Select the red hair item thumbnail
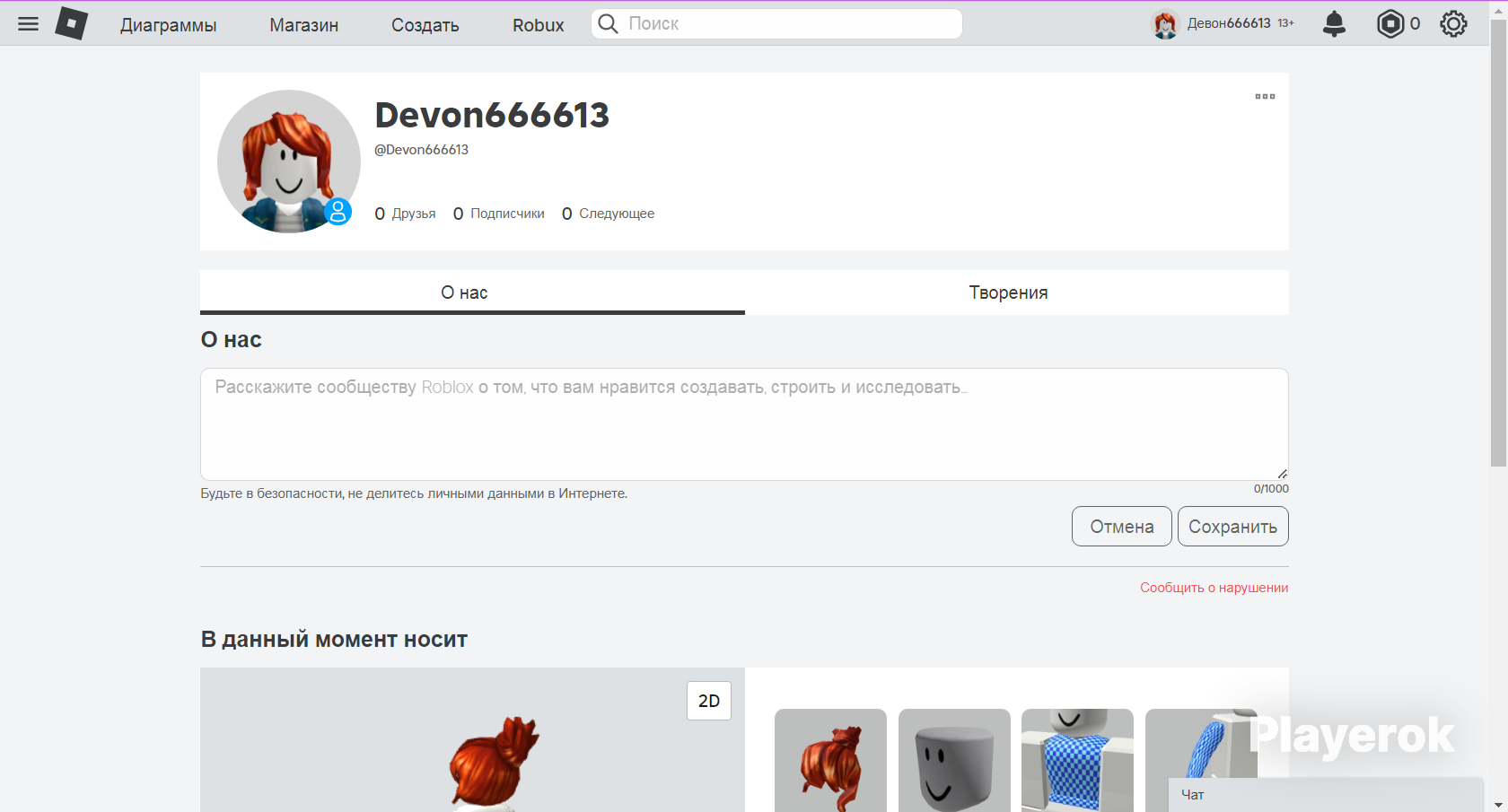 pos(830,761)
